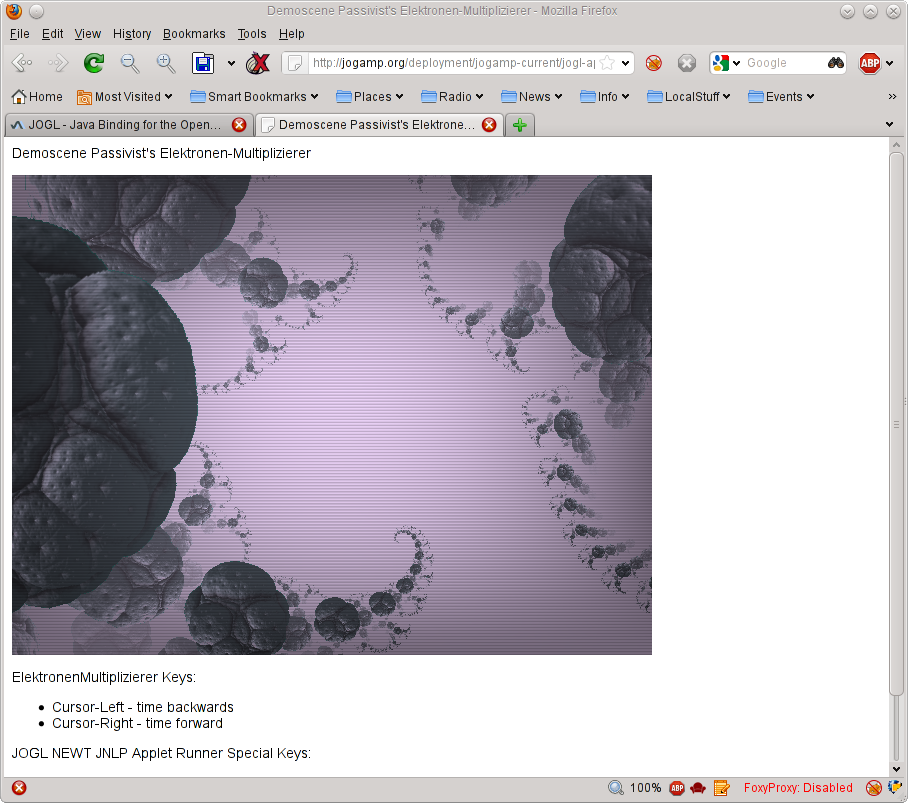908x803 pixels.
Task: Click the Firefox icon in the title bar
Action: [14, 11]
